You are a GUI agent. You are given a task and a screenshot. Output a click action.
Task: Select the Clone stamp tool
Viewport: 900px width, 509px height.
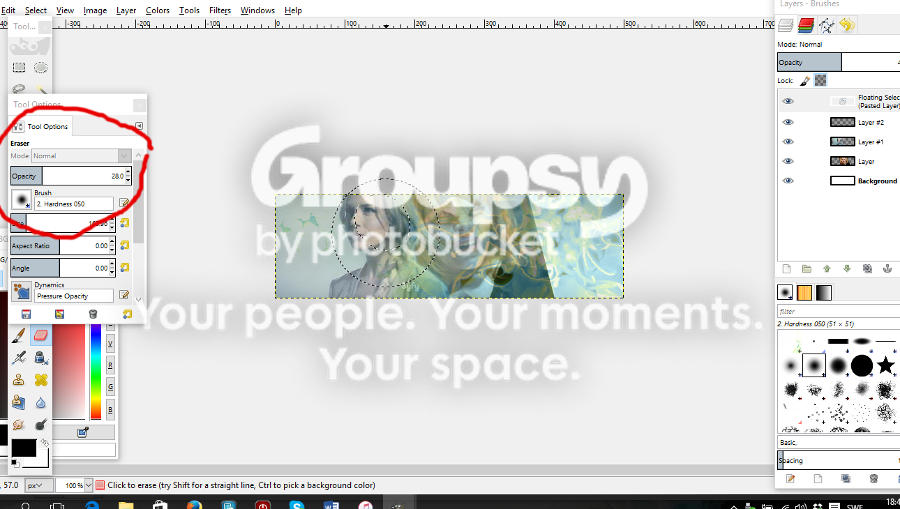click(18, 380)
